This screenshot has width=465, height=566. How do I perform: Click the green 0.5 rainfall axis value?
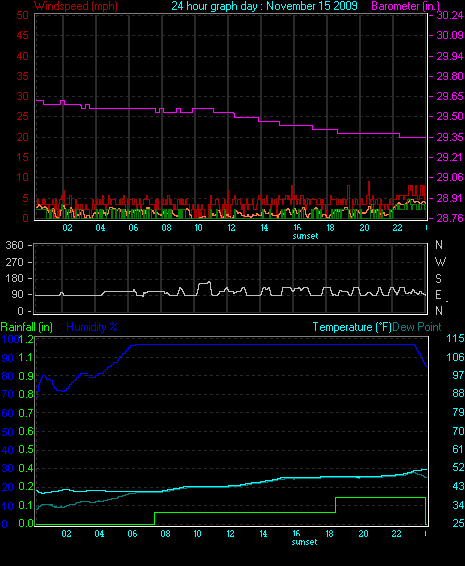click(x=26, y=450)
